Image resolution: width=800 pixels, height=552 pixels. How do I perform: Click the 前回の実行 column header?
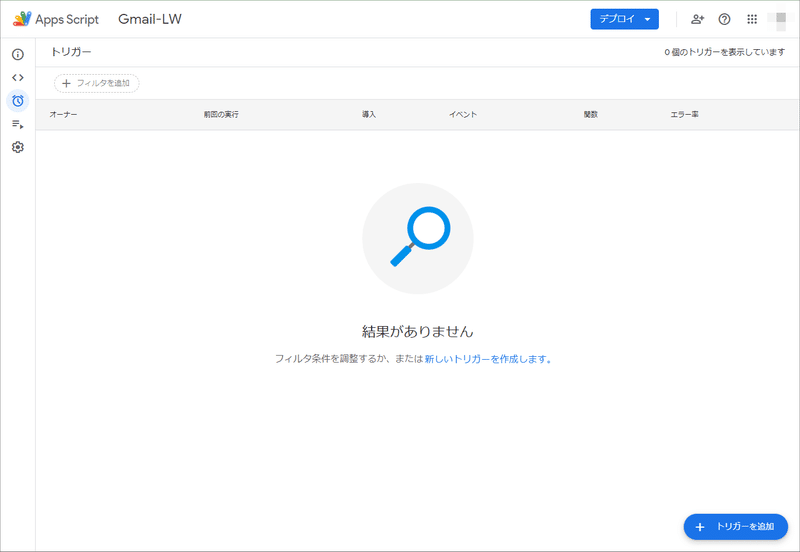[x=221, y=115]
